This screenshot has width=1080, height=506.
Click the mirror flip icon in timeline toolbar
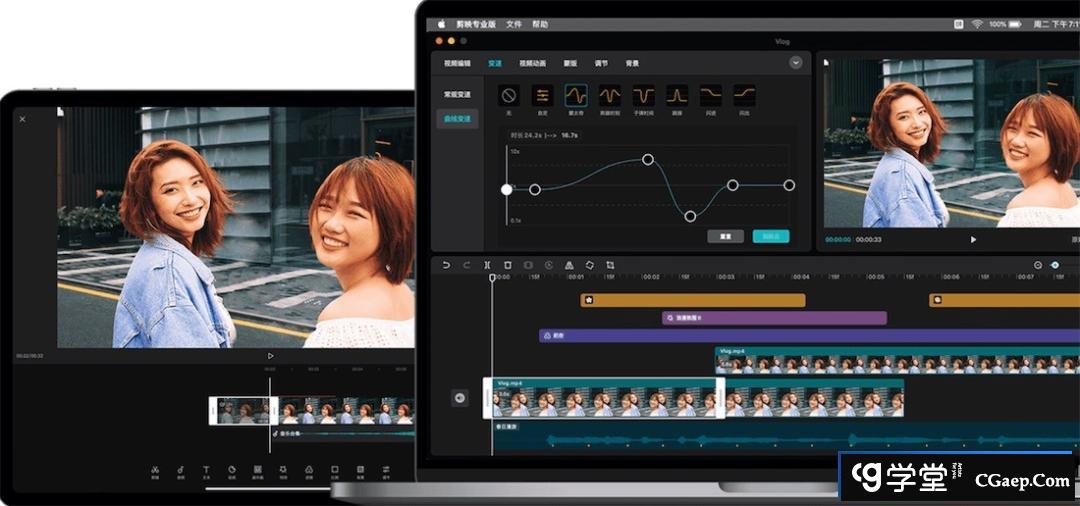pyautogui.click(x=569, y=265)
